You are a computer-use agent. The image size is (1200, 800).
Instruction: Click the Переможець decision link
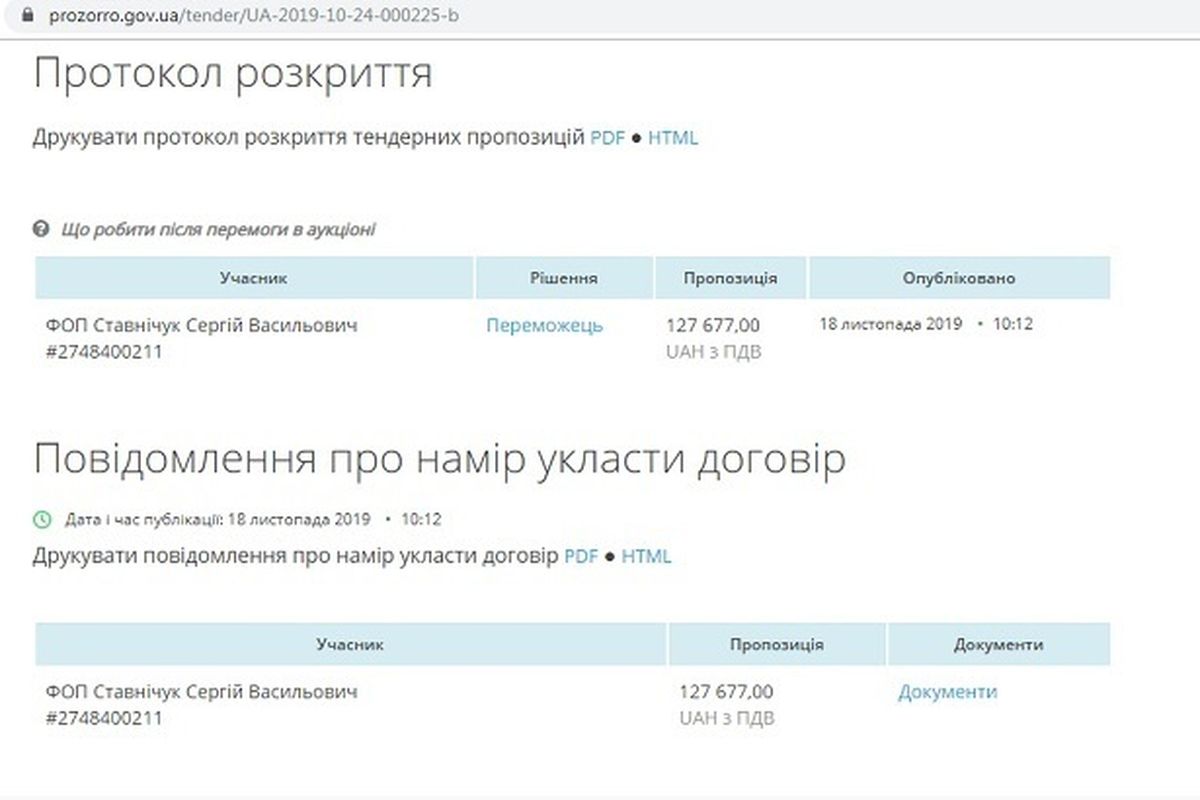tap(543, 325)
